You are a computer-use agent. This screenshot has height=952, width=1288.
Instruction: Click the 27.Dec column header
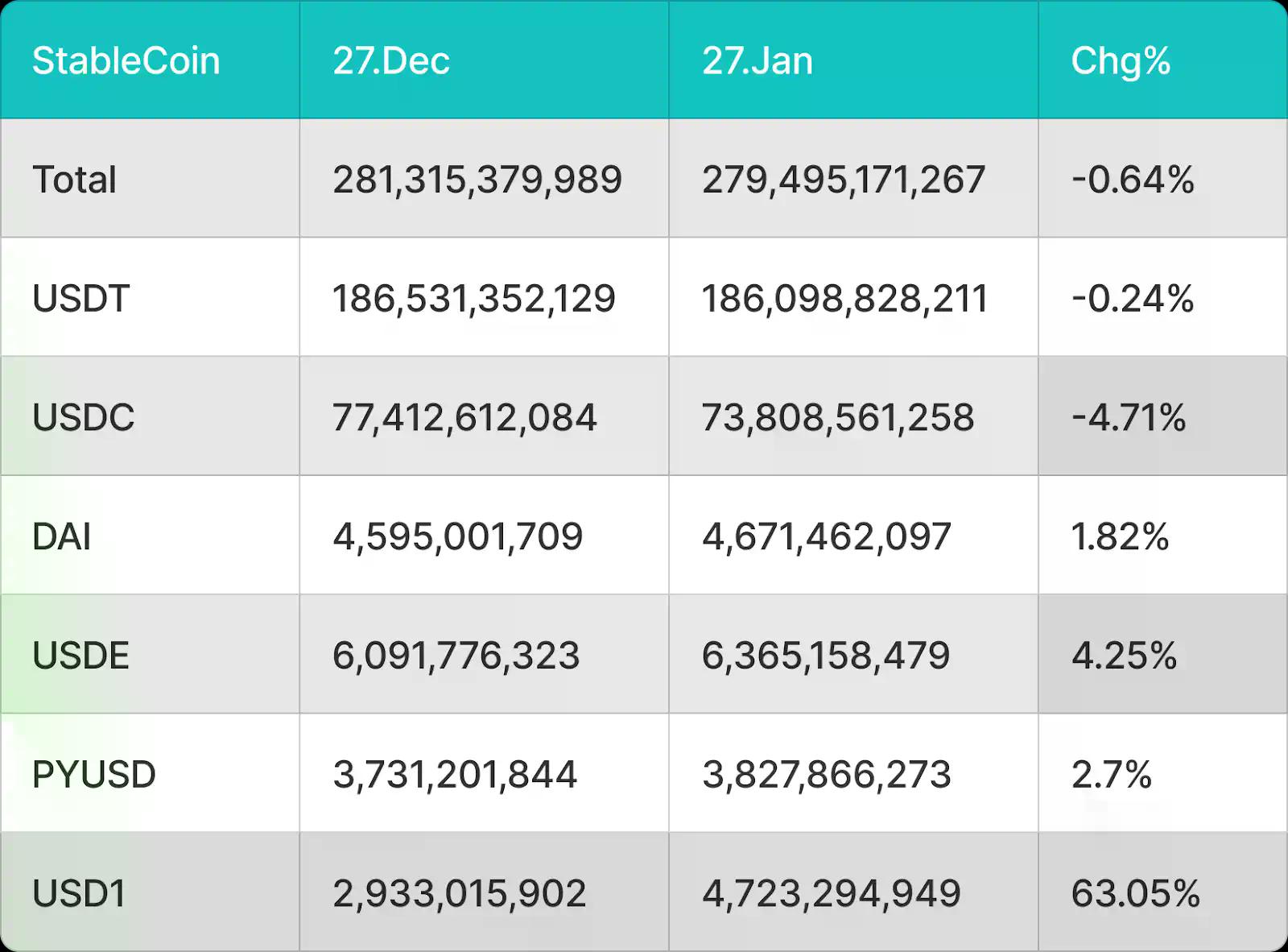(391, 60)
